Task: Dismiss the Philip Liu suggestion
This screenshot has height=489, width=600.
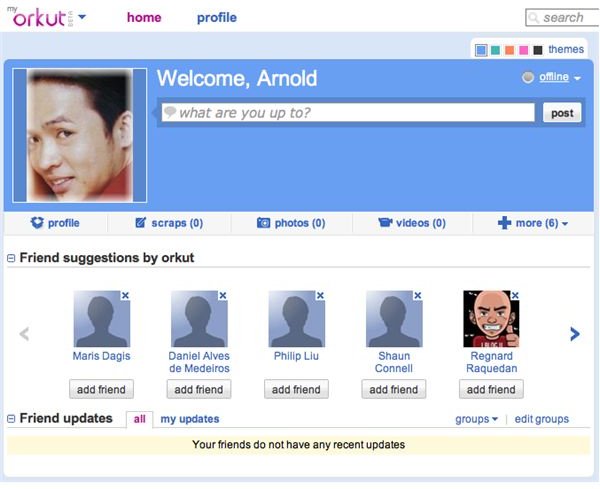Action: tap(320, 295)
